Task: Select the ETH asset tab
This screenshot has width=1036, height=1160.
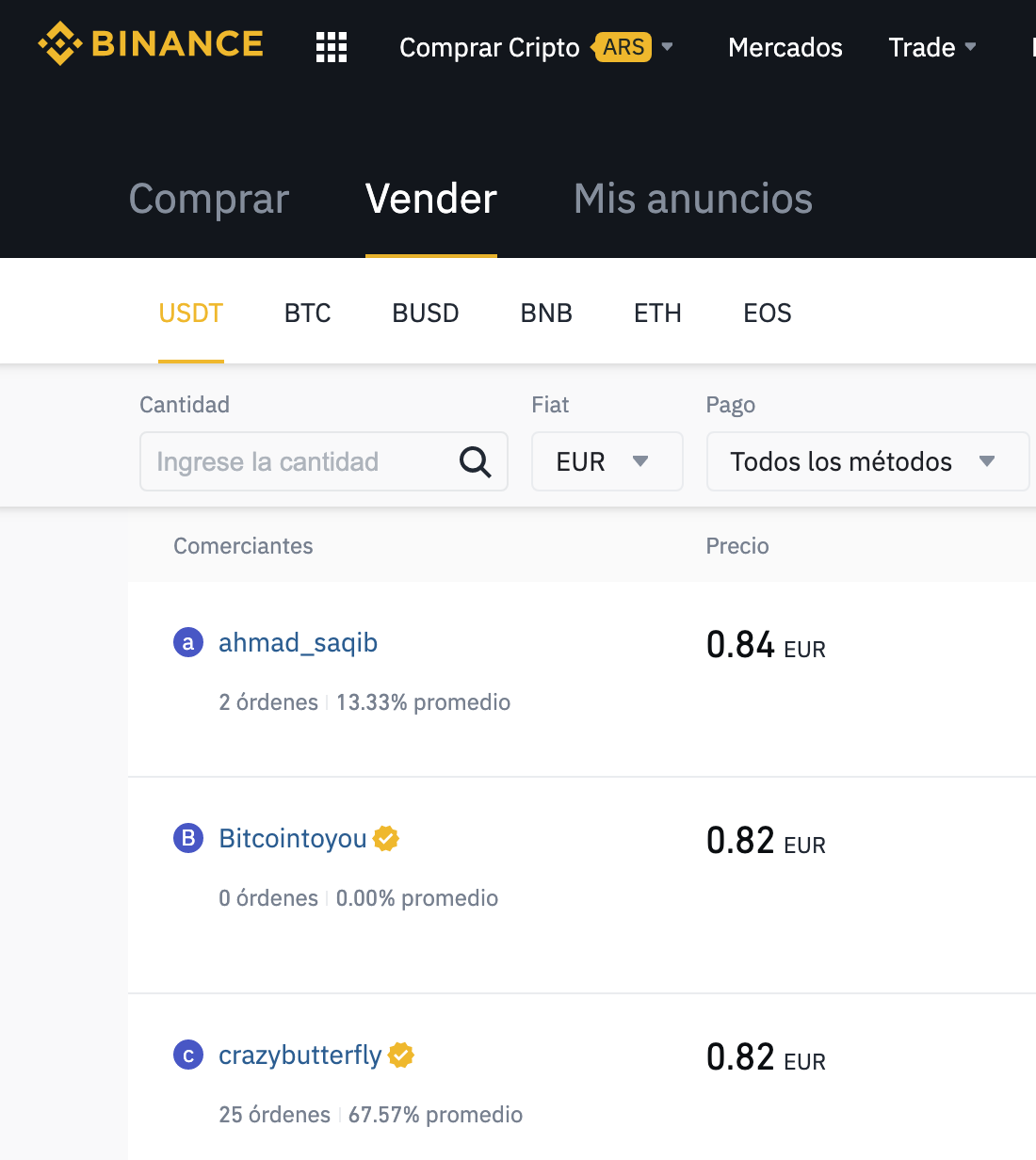Action: pos(656,313)
